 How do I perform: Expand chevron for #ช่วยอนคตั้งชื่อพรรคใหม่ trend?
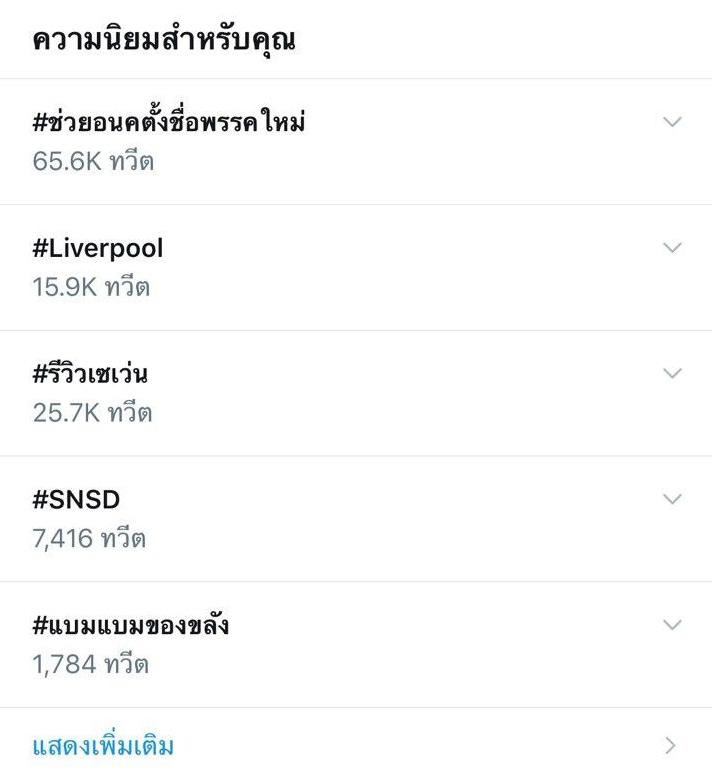tap(672, 122)
